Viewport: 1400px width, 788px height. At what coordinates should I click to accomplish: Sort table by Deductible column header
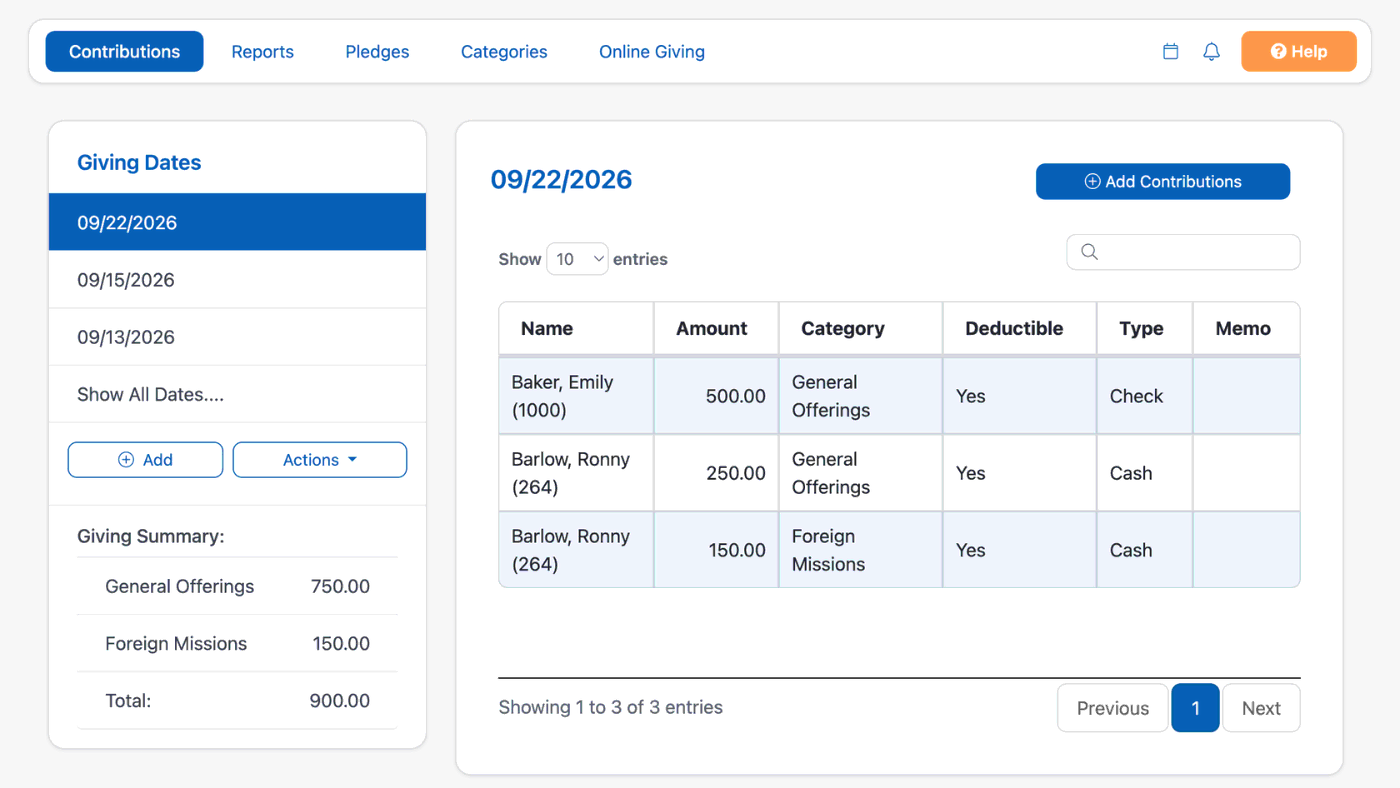point(1020,328)
